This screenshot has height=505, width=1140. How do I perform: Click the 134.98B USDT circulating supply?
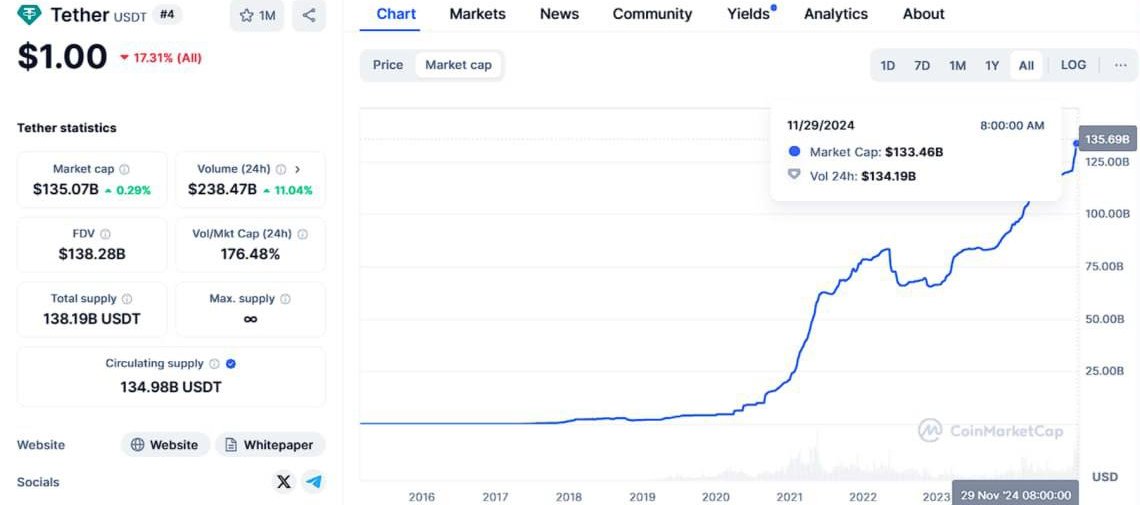click(x=171, y=387)
